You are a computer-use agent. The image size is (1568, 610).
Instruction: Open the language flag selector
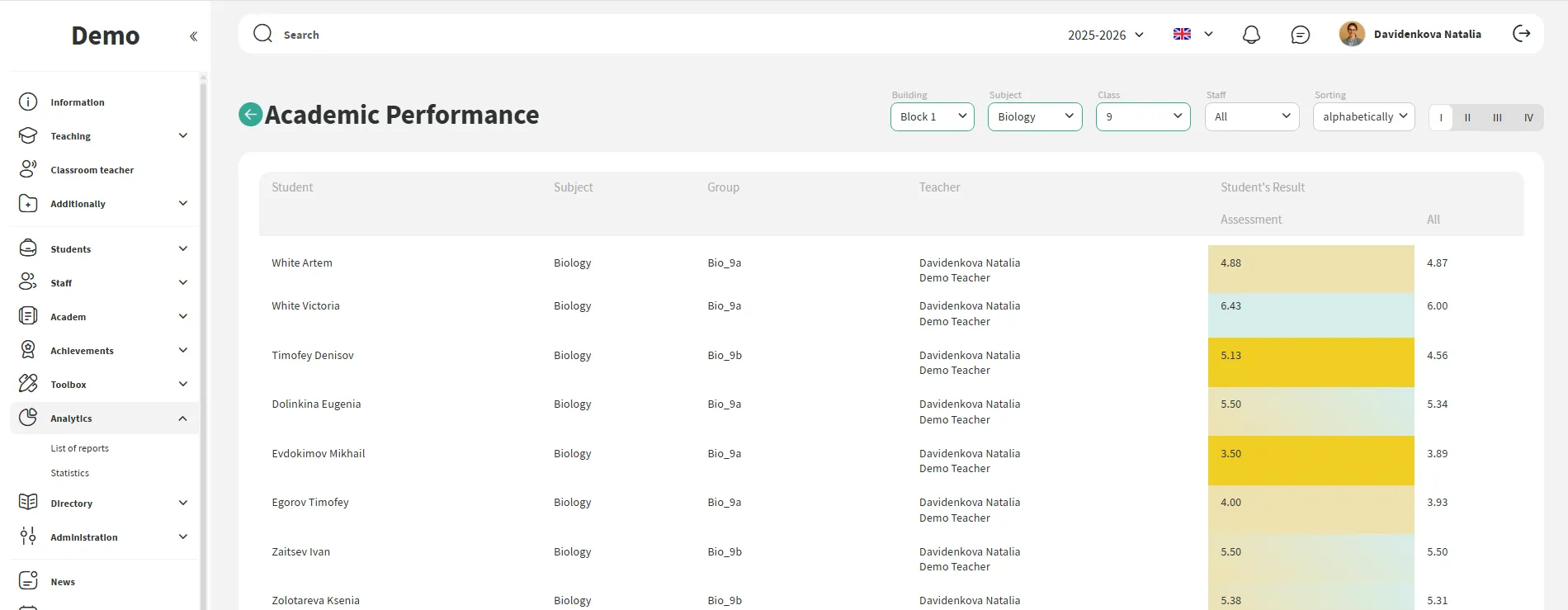click(1193, 35)
